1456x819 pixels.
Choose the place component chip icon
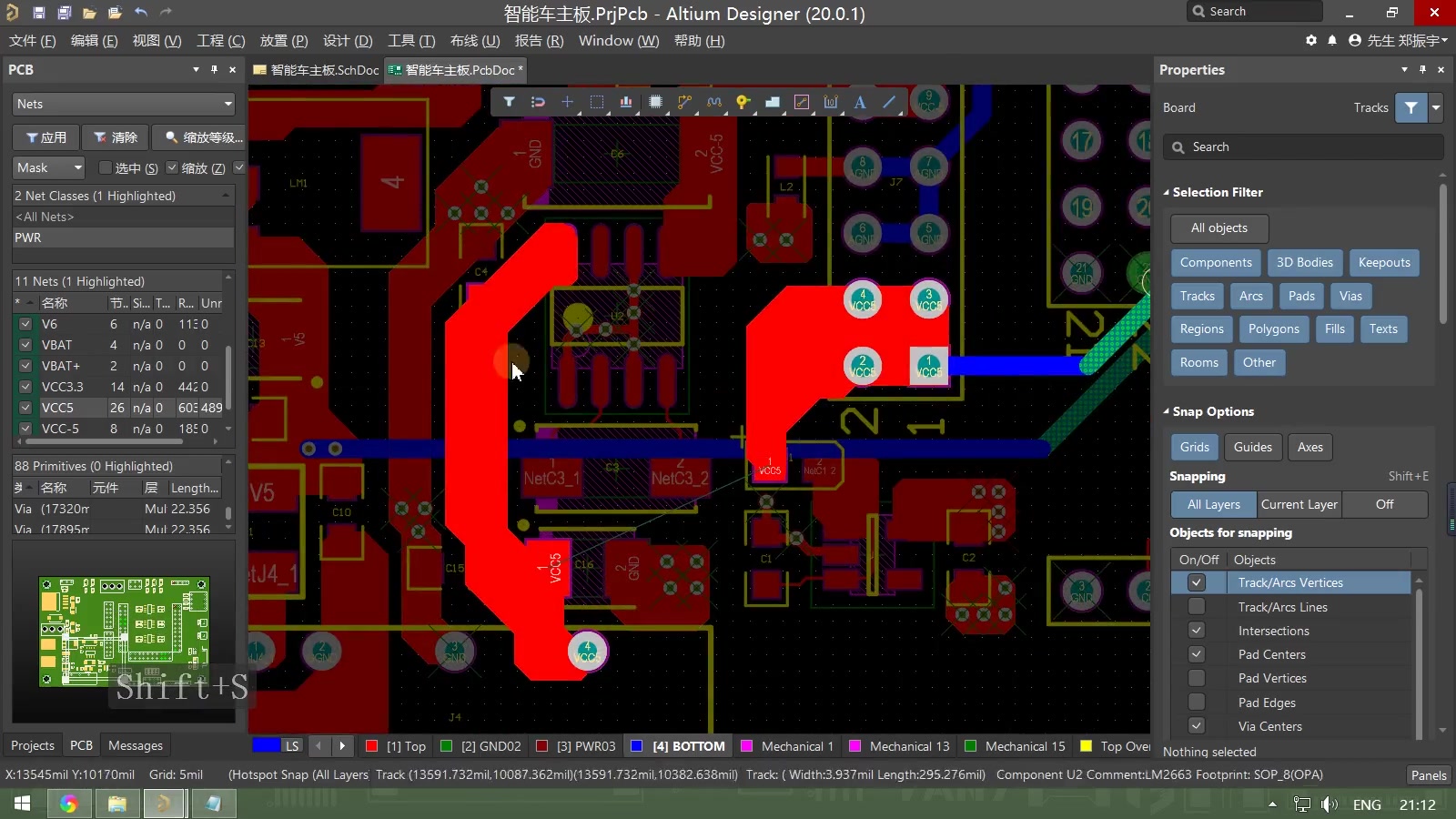tap(655, 102)
